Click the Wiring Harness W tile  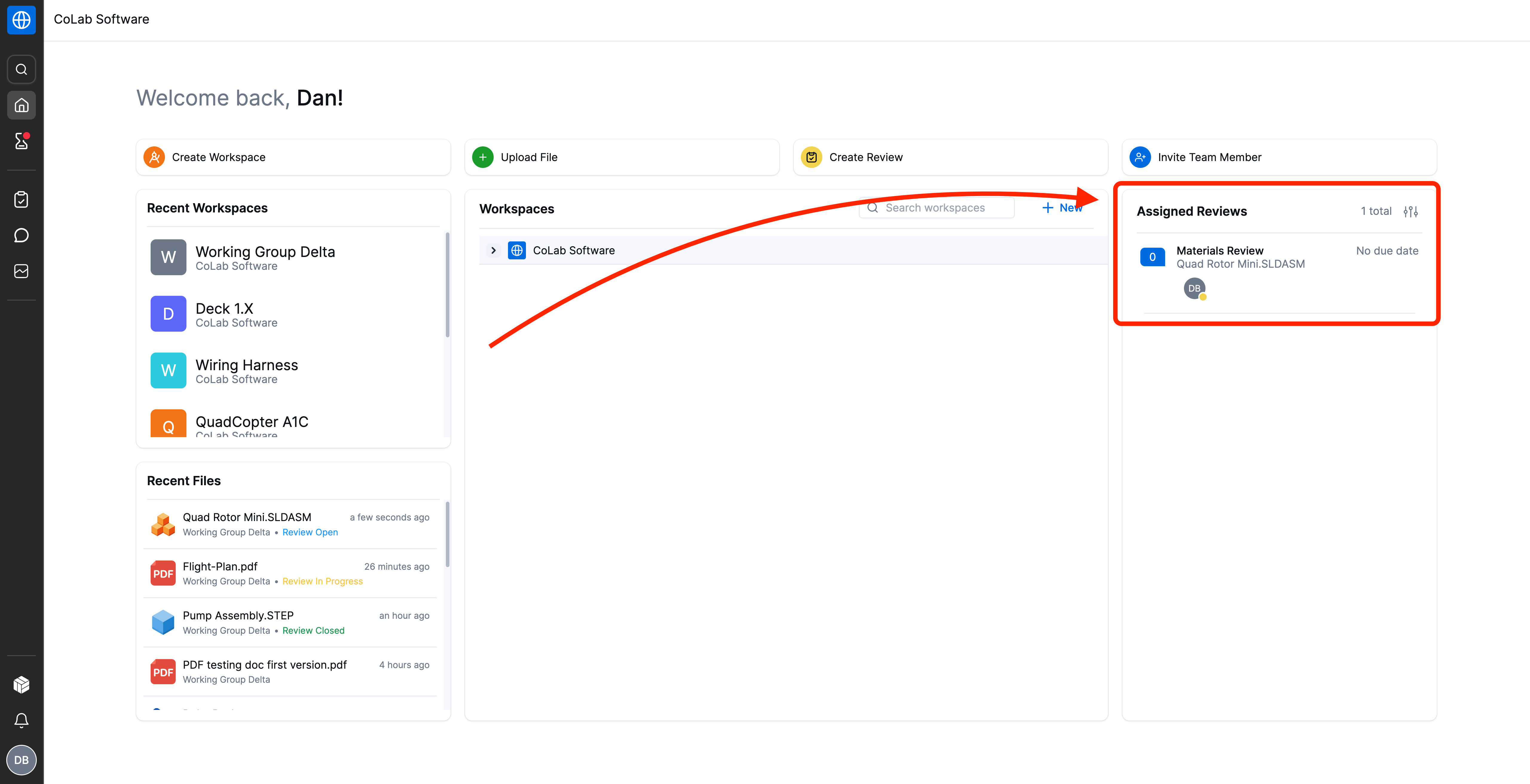pyautogui.click(x=168, y=370)
